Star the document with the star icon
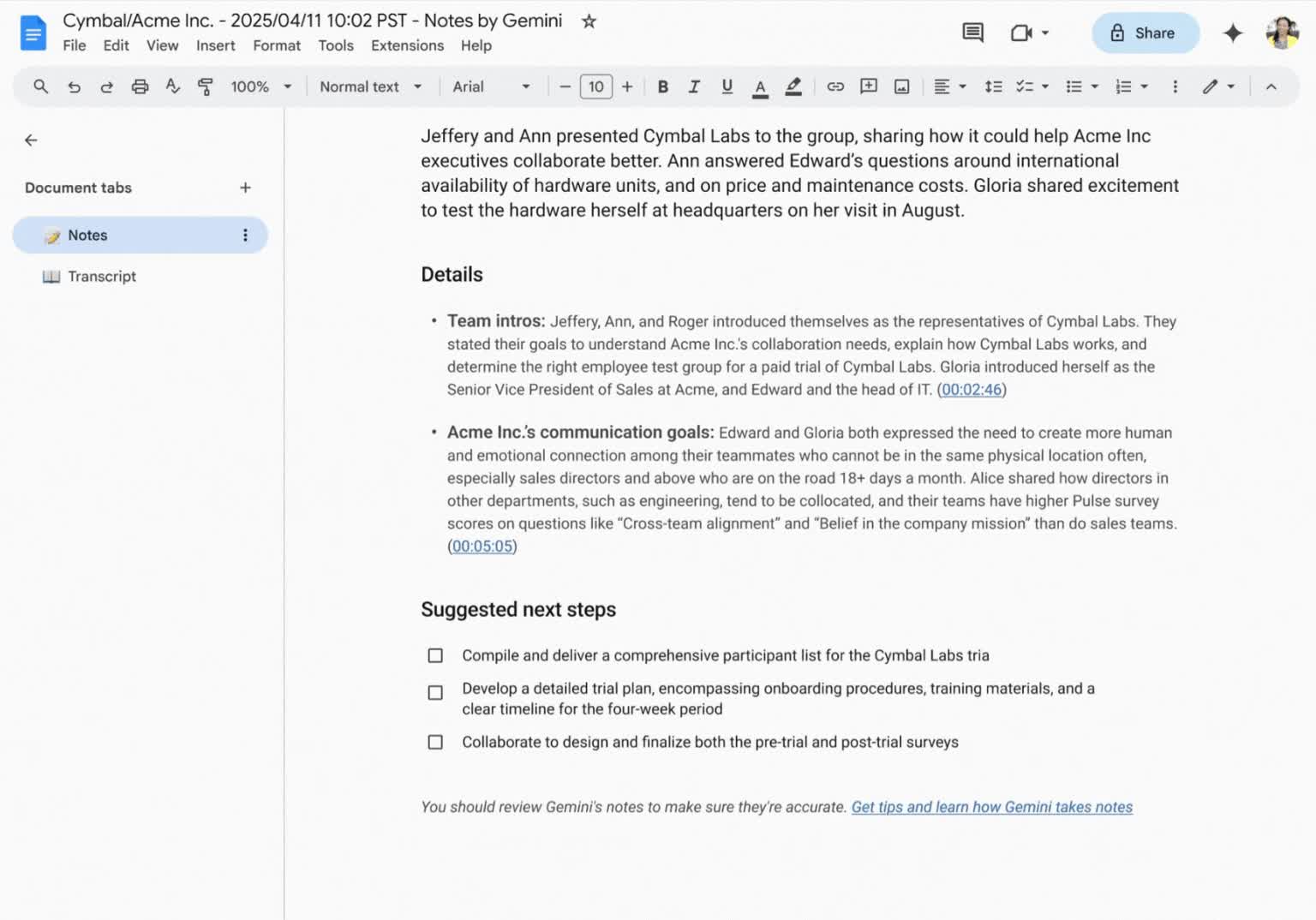1316x920 pixels. click(589, 21)
